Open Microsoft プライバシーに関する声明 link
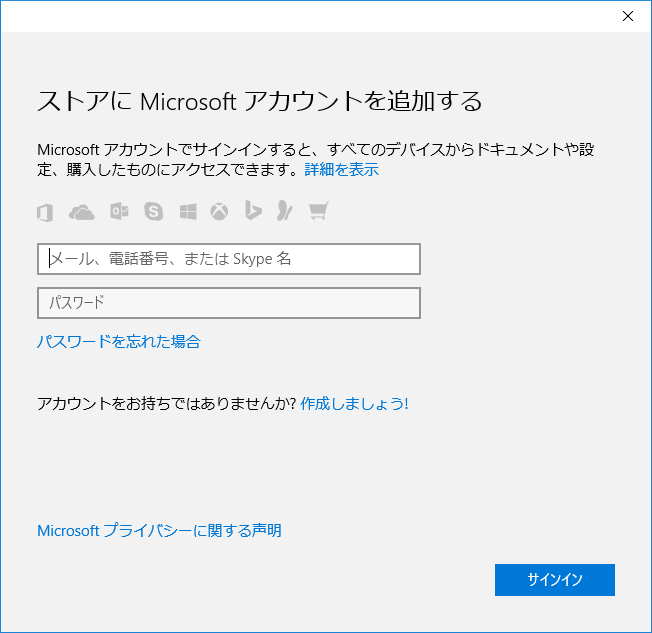The height and width of the screenshot is (633, 652). (159, 531)
